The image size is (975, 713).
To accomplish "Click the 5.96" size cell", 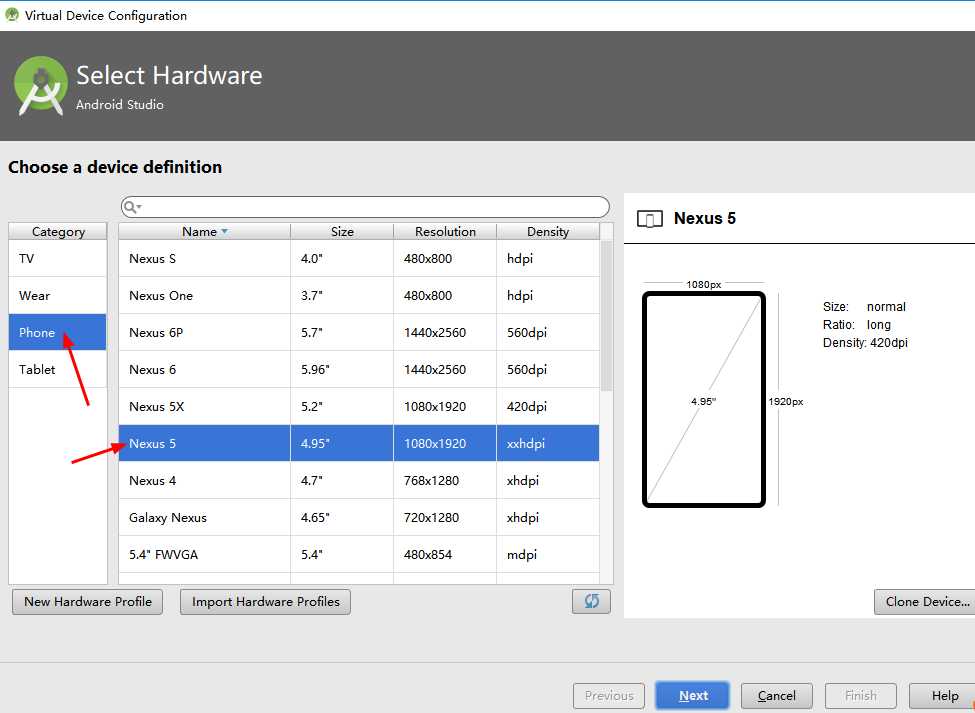I will [x=342, y=369].
